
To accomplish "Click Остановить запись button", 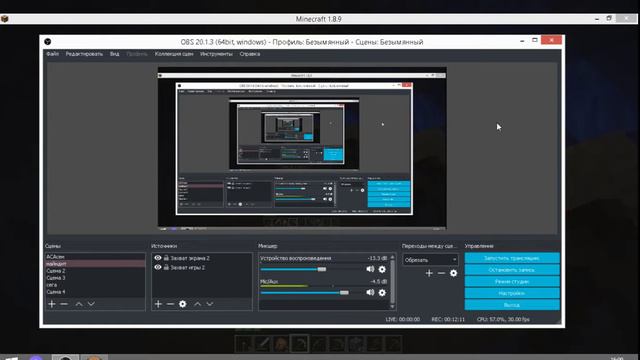I will click(512, 270).
